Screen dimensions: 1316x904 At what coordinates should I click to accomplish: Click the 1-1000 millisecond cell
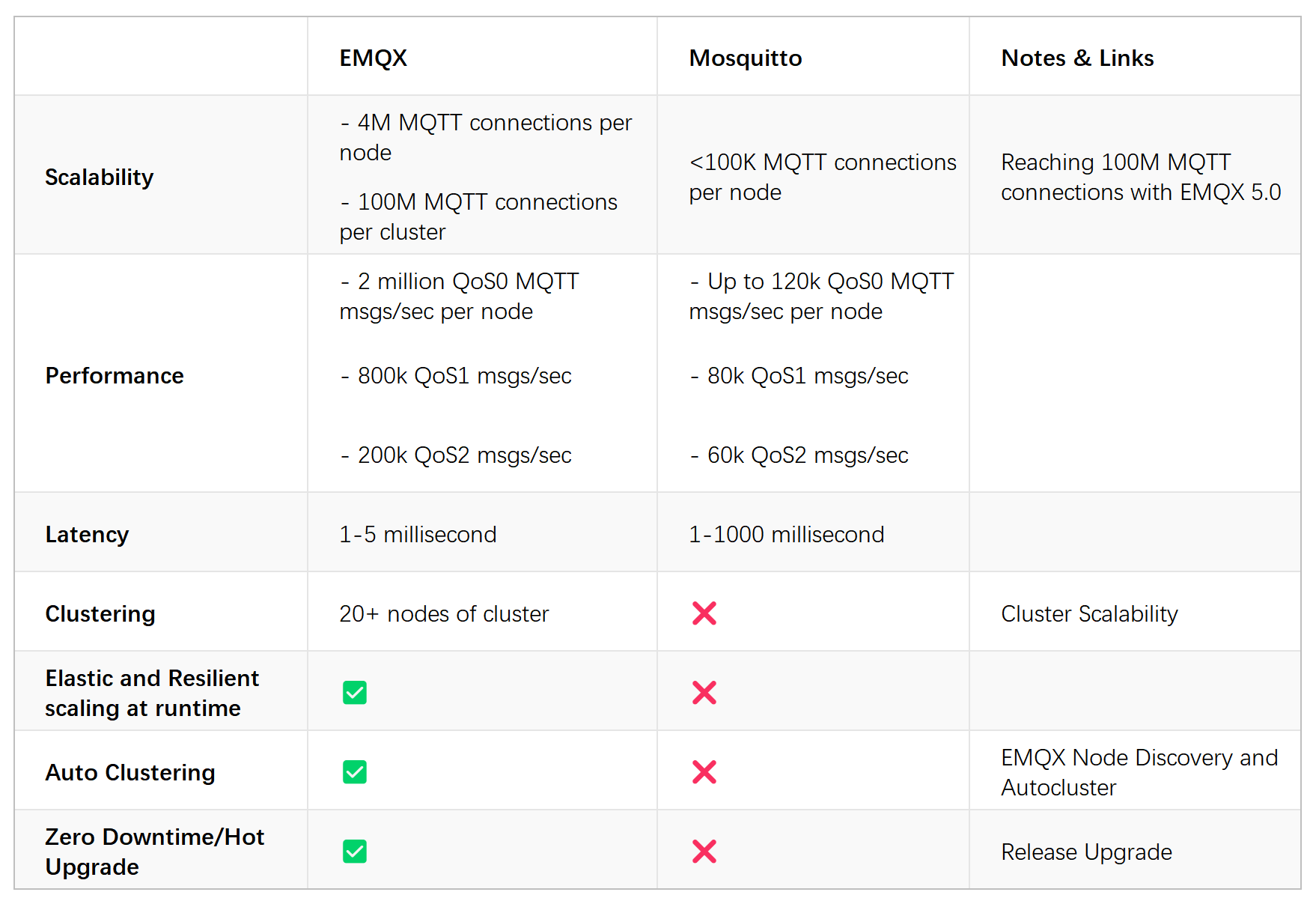click(x=787, y=535)
